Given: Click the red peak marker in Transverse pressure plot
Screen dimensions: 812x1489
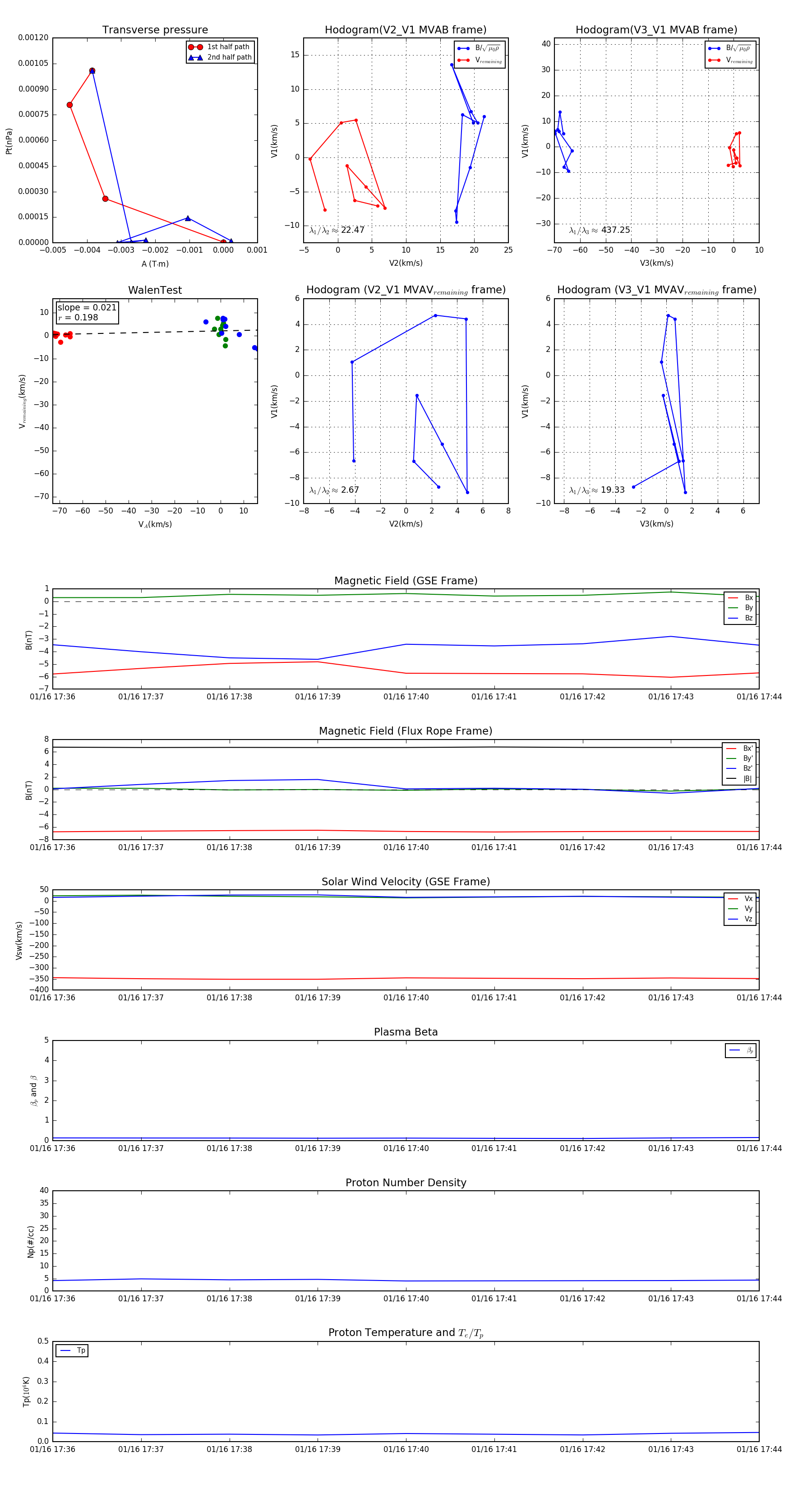Looking at the screenshot, I should pyautogui.click(x=92, y=70).
